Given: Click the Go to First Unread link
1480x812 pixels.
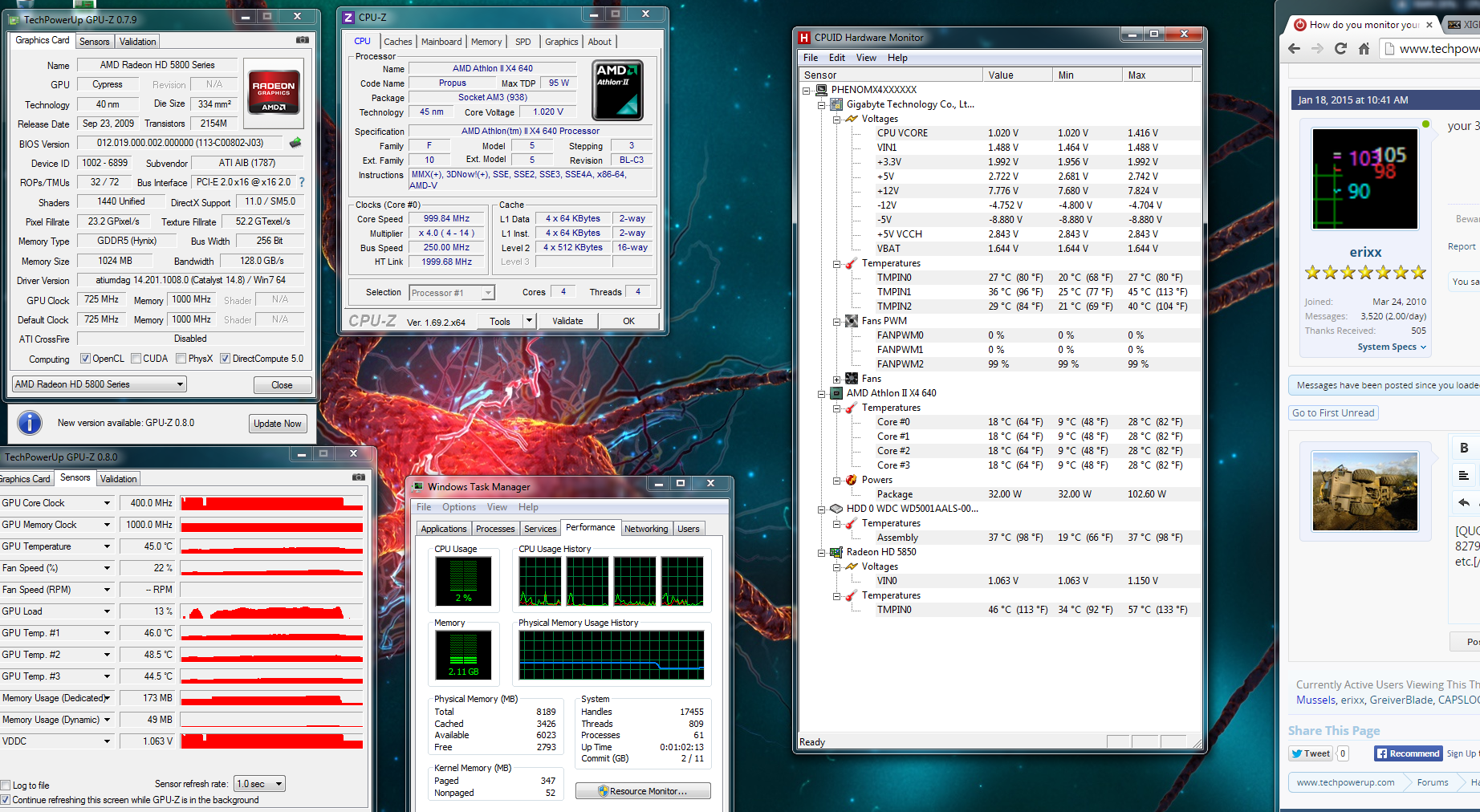Looking at the screenshot, I should [x=1333, y=412].
